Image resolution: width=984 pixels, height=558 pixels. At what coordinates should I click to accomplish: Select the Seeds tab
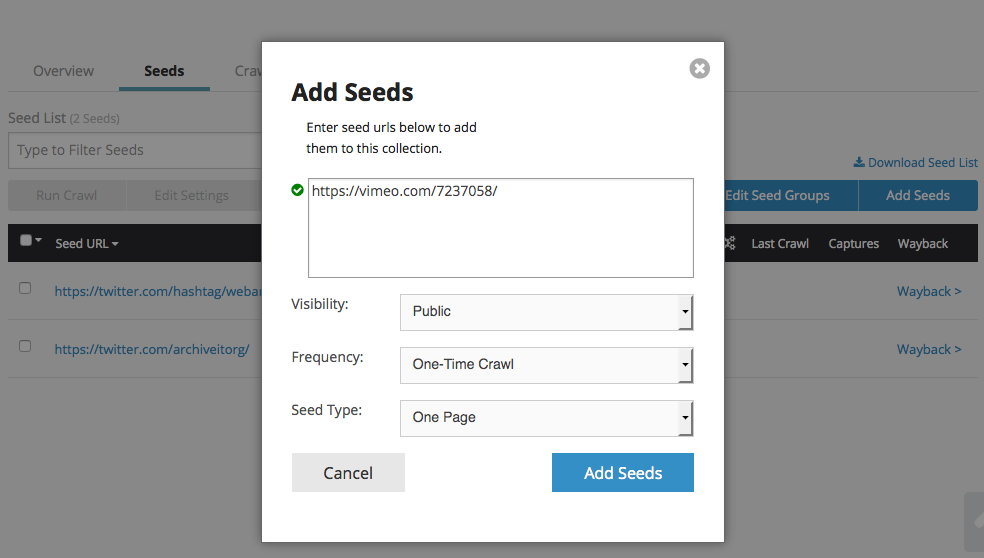(x=164, y=71)
